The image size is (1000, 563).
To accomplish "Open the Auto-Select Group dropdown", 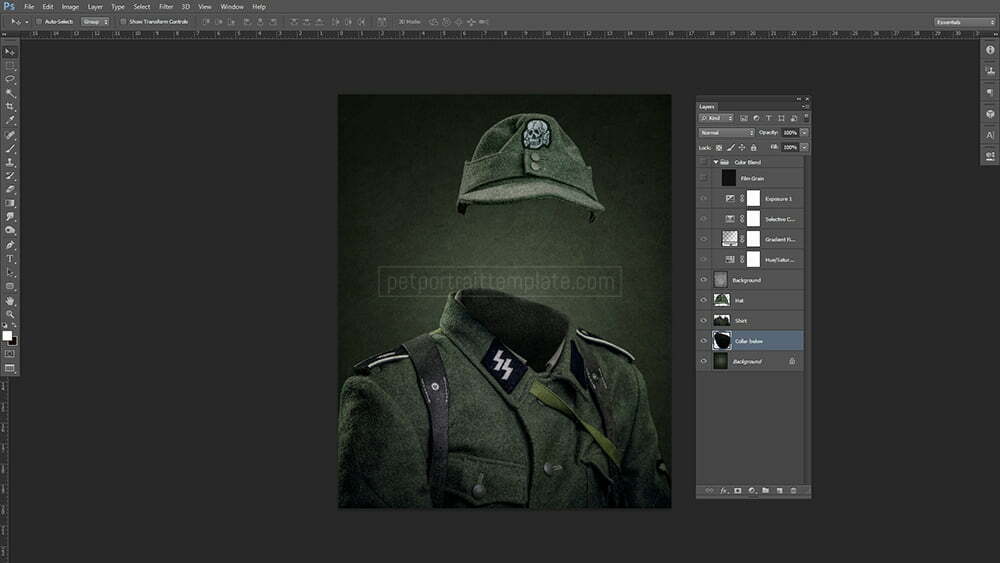I will (x=95, y=22).
